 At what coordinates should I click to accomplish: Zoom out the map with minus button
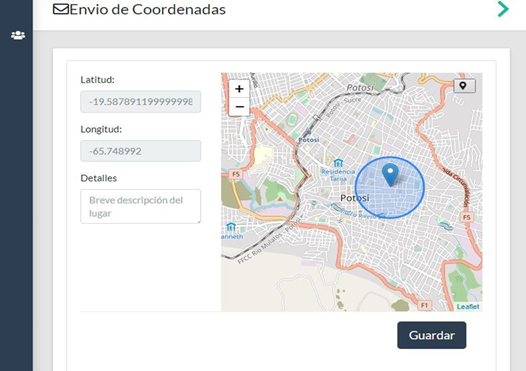coord(239,107)
